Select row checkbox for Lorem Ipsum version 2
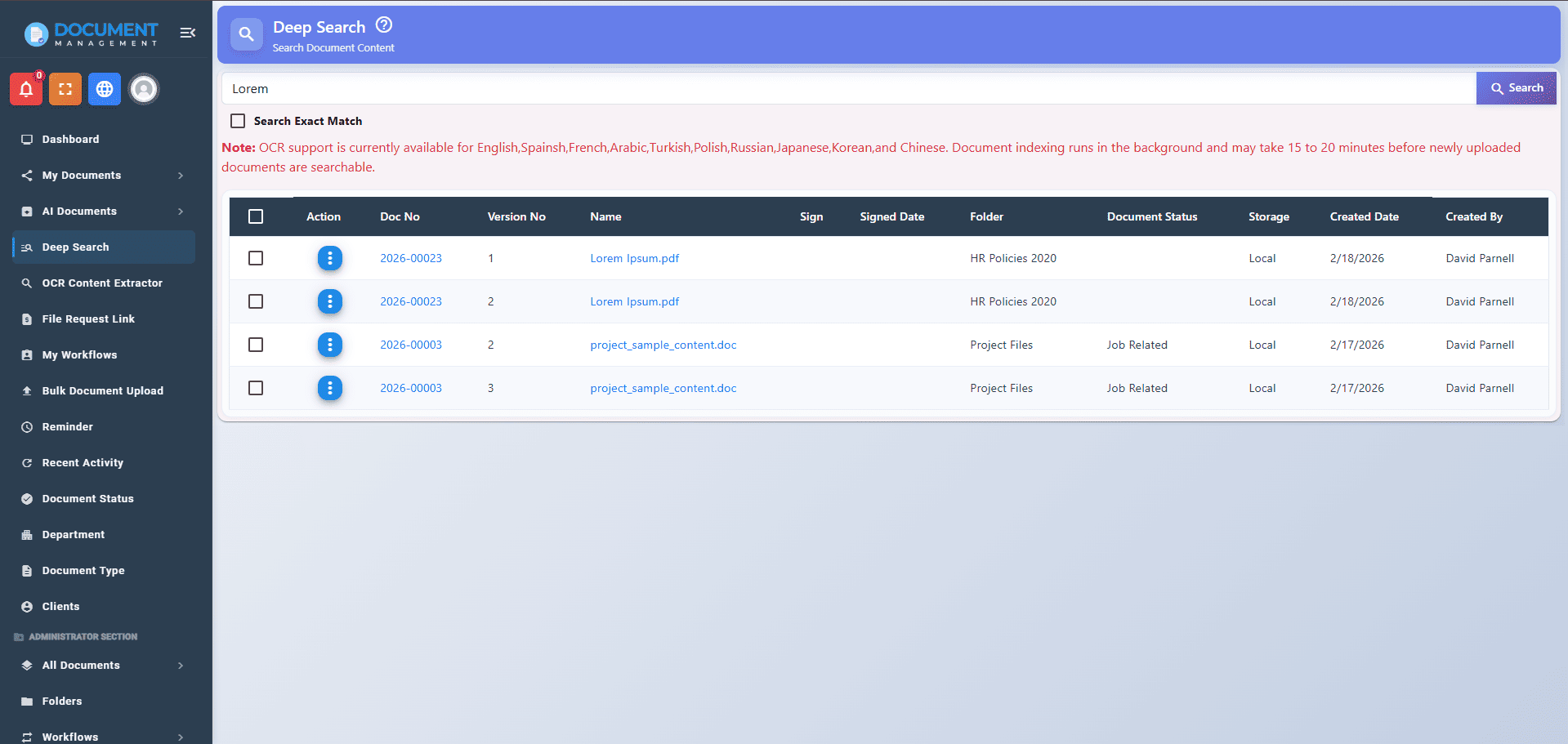 [256, 301]
